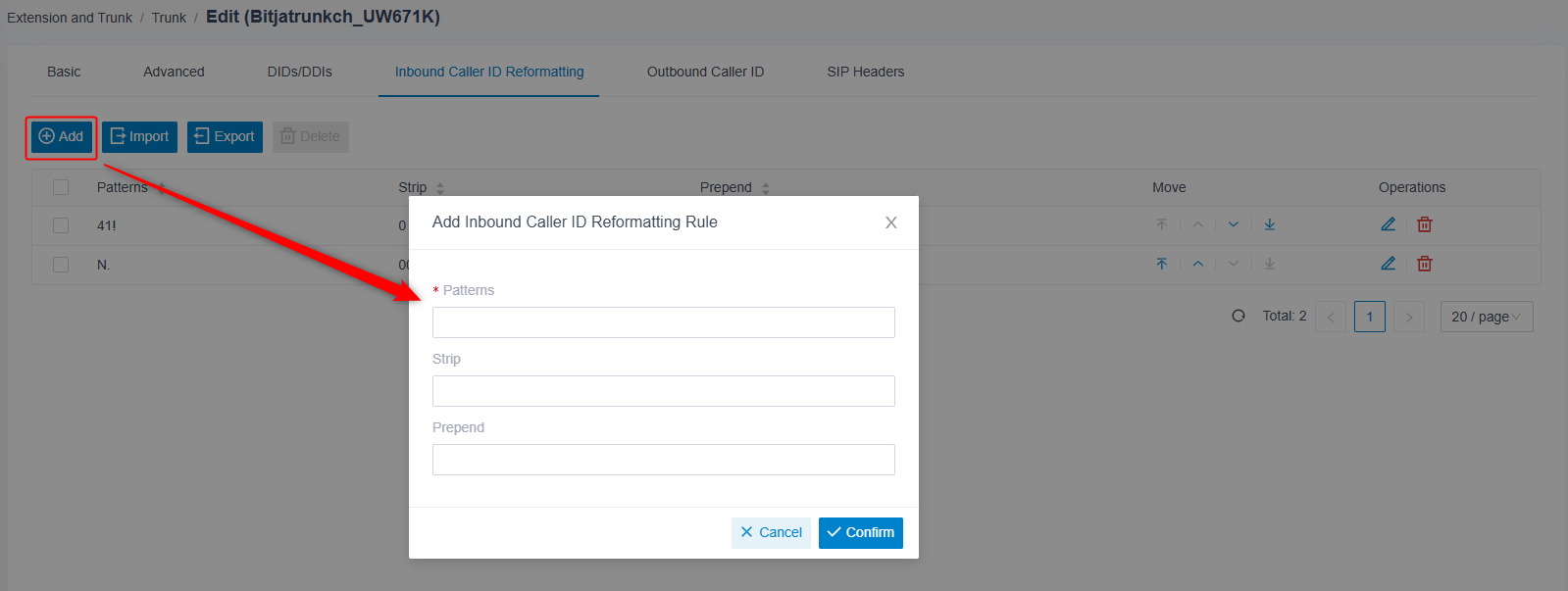Move the N. rule to the top
This screenshot has width=1568, height=591.
[1162, 264]
